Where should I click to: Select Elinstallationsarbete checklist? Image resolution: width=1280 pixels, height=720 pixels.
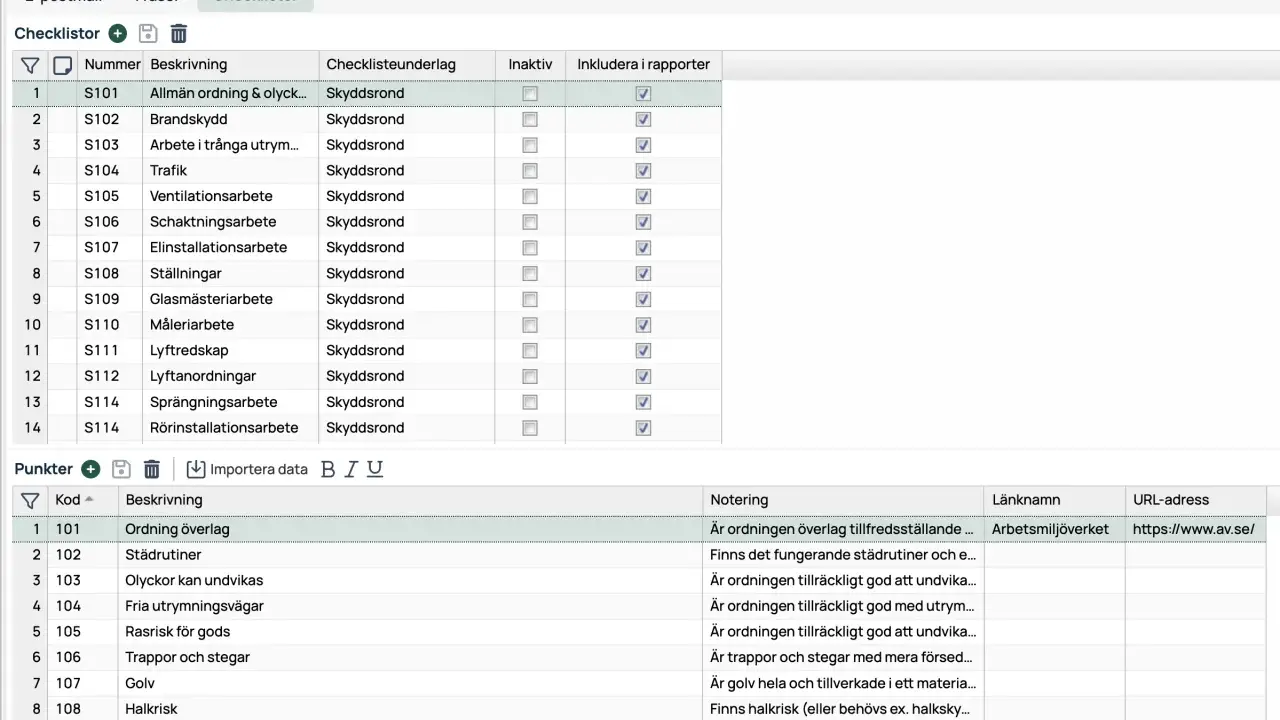(367, 247)
